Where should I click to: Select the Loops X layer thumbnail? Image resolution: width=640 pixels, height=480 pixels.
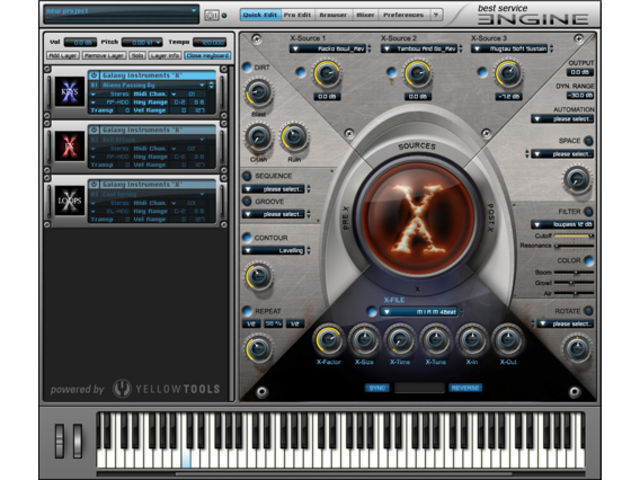point(69,200)
